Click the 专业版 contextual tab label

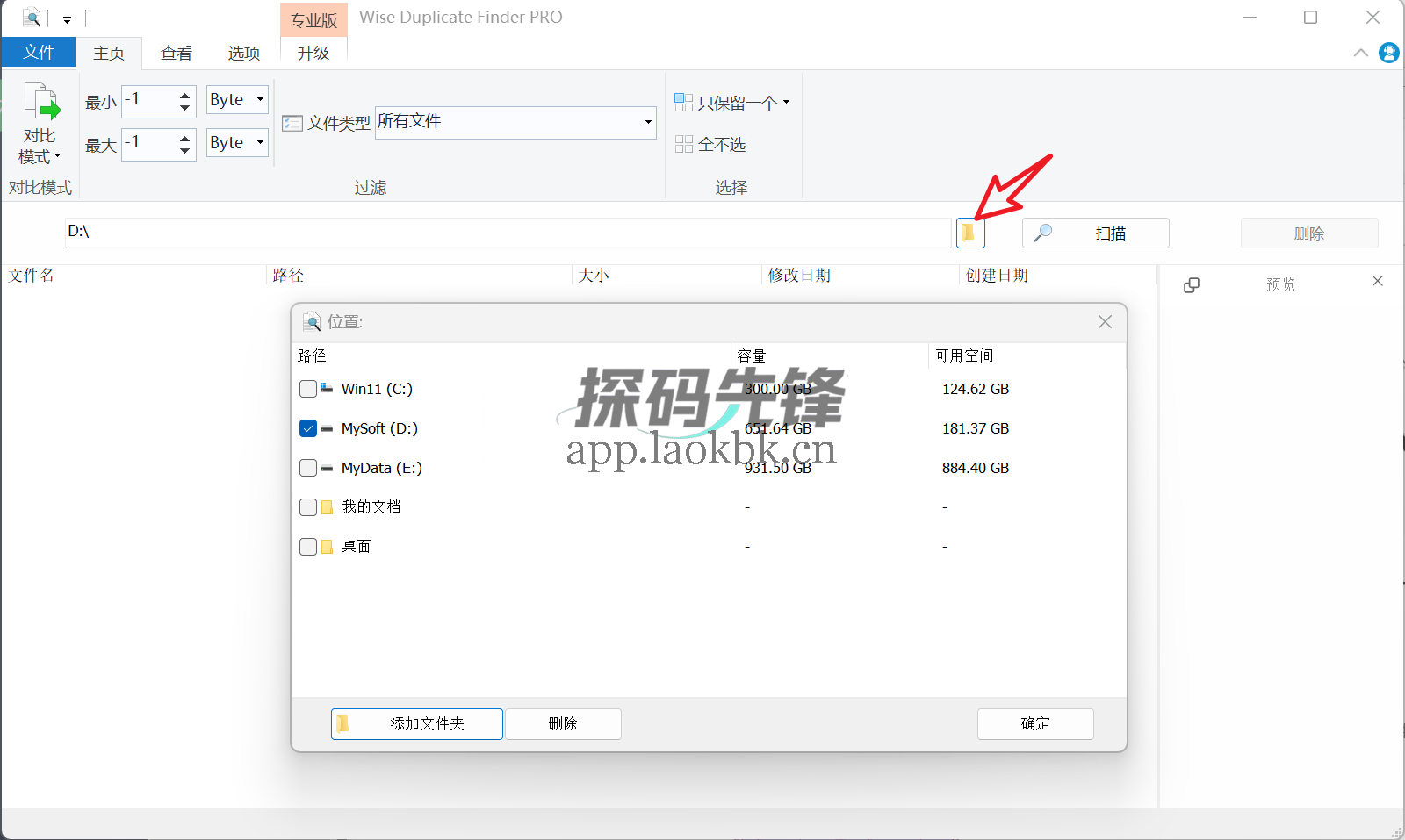(313, 20)
